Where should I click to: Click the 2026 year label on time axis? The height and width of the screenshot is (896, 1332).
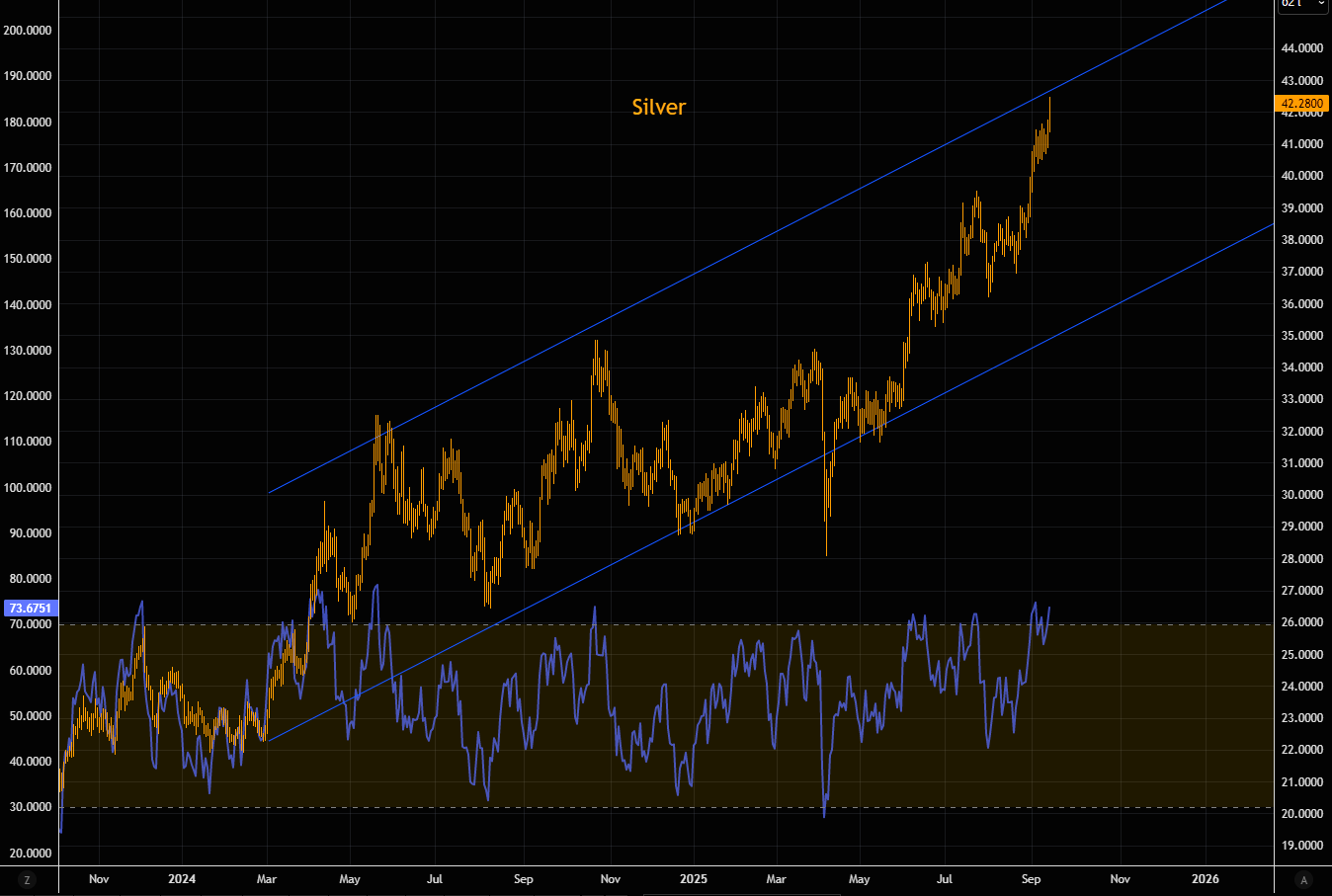1206,878
